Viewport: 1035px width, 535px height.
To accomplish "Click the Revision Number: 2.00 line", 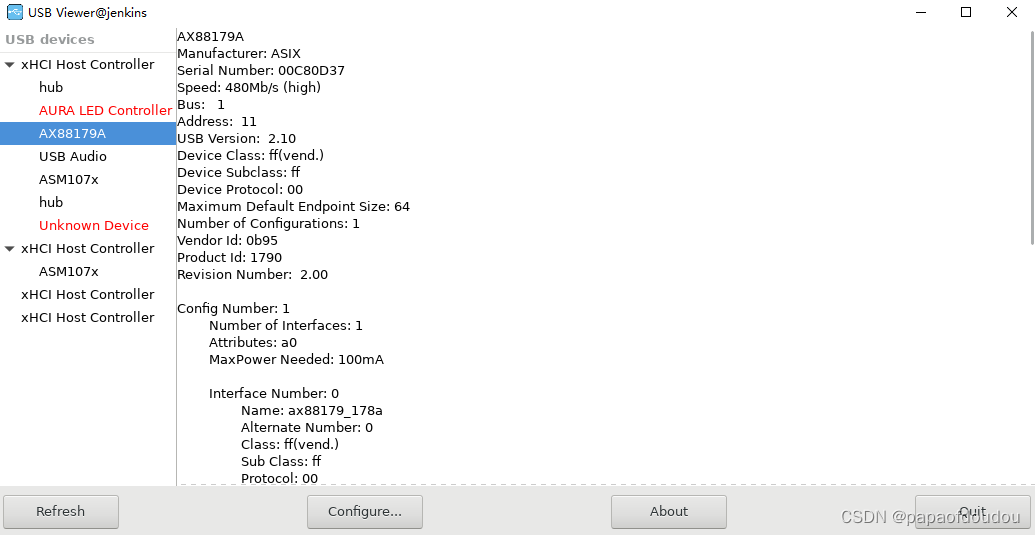I will pyautogui.click(x=252, y=274).
